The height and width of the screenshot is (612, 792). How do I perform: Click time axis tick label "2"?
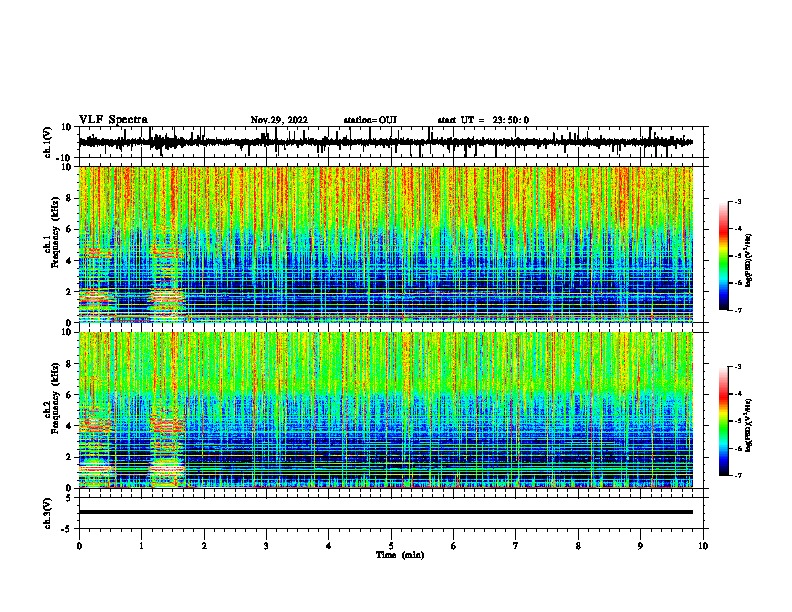(204, 546)
